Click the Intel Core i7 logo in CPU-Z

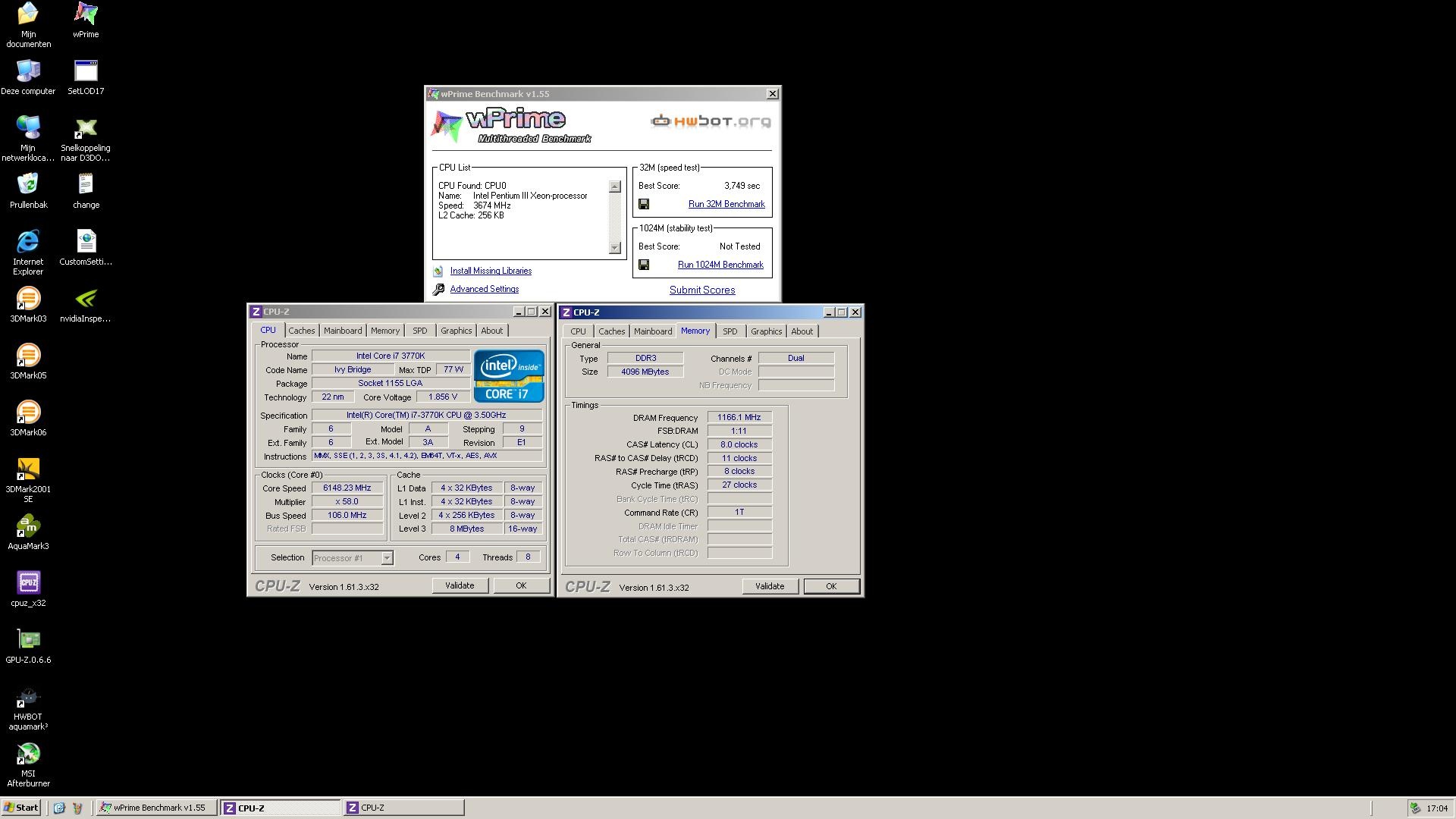pos(508,375)
